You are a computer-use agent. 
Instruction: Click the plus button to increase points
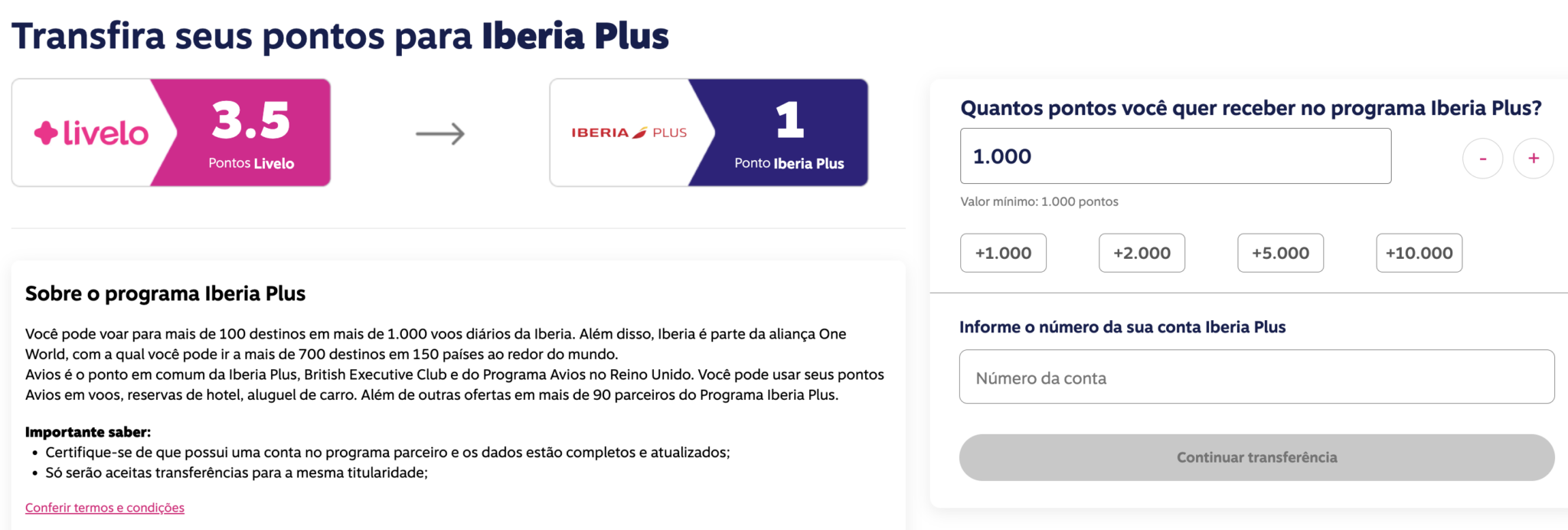pos(1534,157)
